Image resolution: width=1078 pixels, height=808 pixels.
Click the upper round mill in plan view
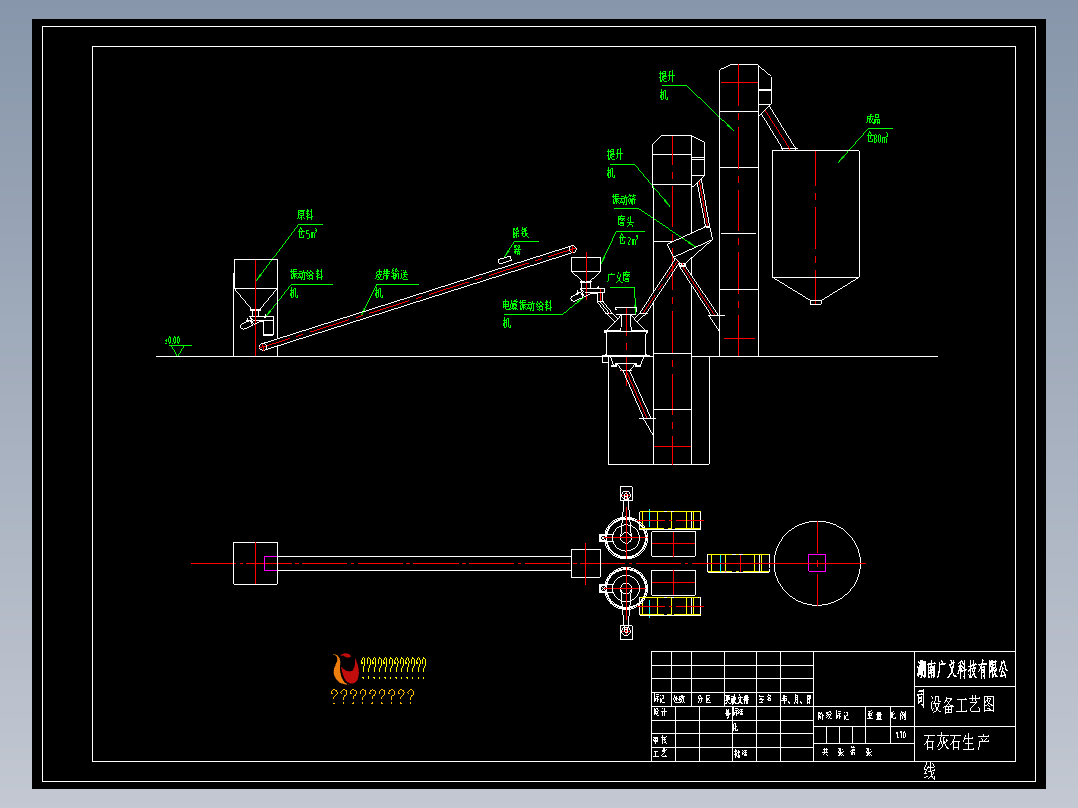pos(626,536)
